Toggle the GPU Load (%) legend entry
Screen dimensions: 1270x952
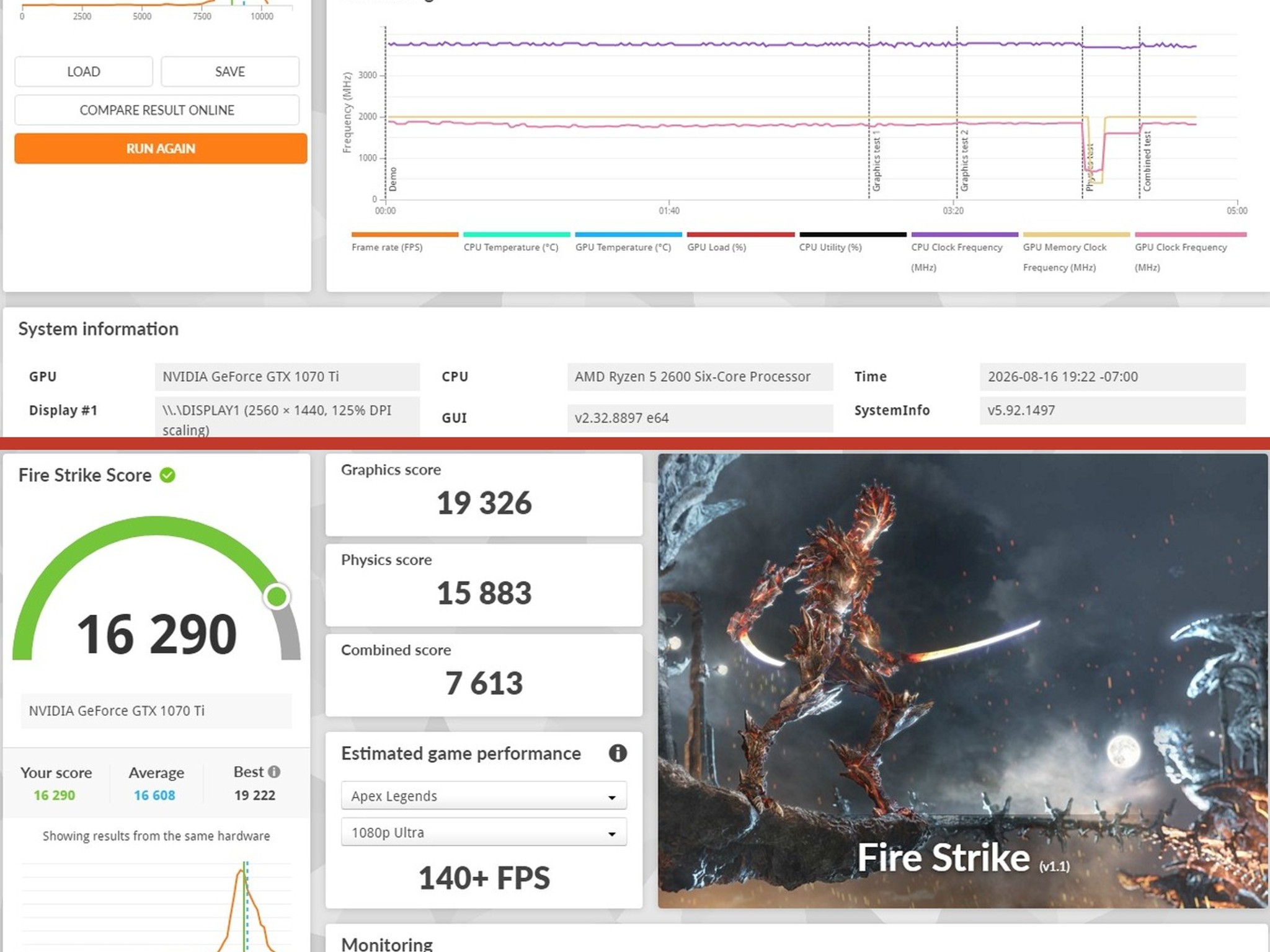(740, 243)
